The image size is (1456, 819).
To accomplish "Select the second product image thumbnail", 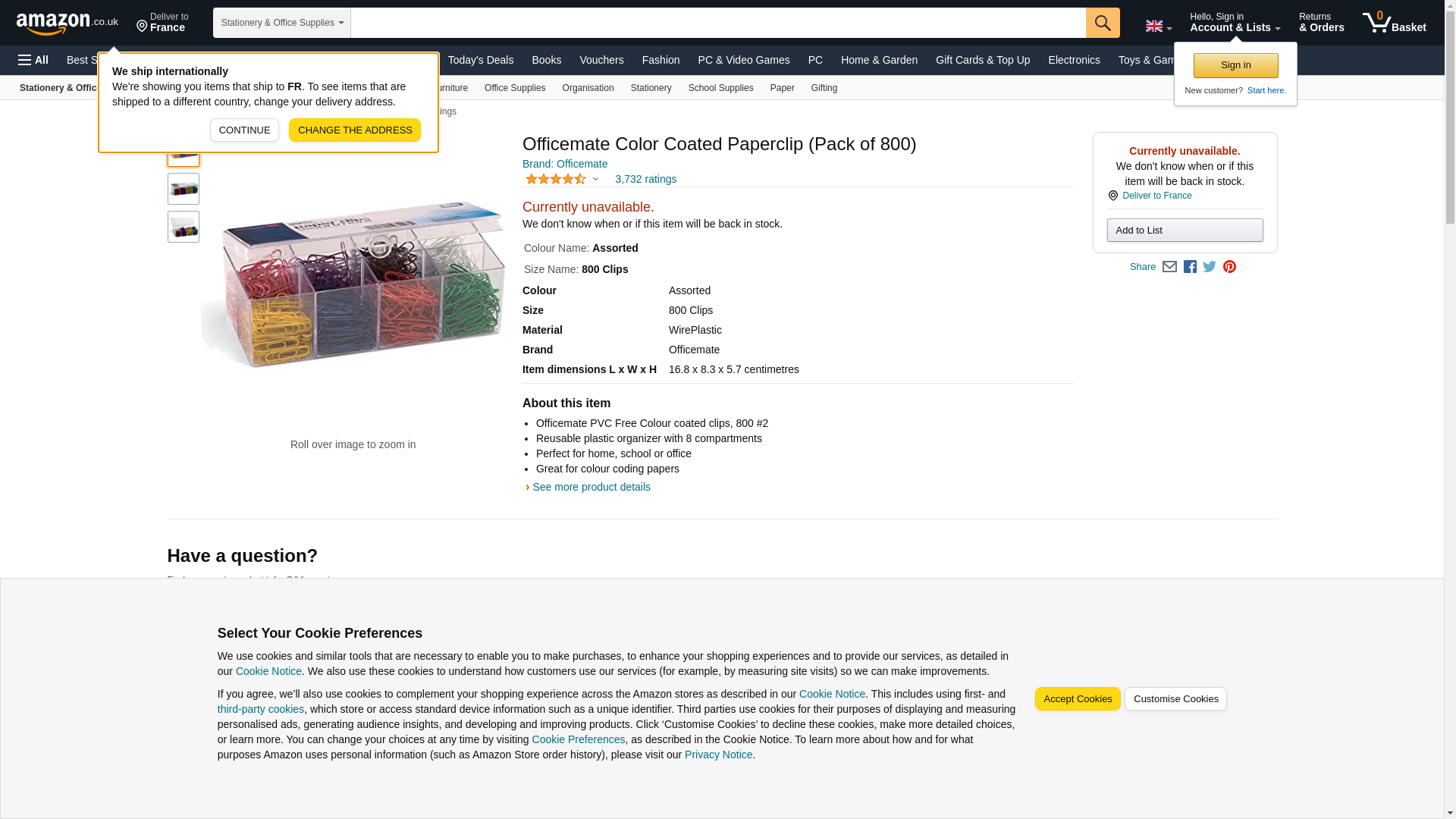I will [x=184, y=189].
